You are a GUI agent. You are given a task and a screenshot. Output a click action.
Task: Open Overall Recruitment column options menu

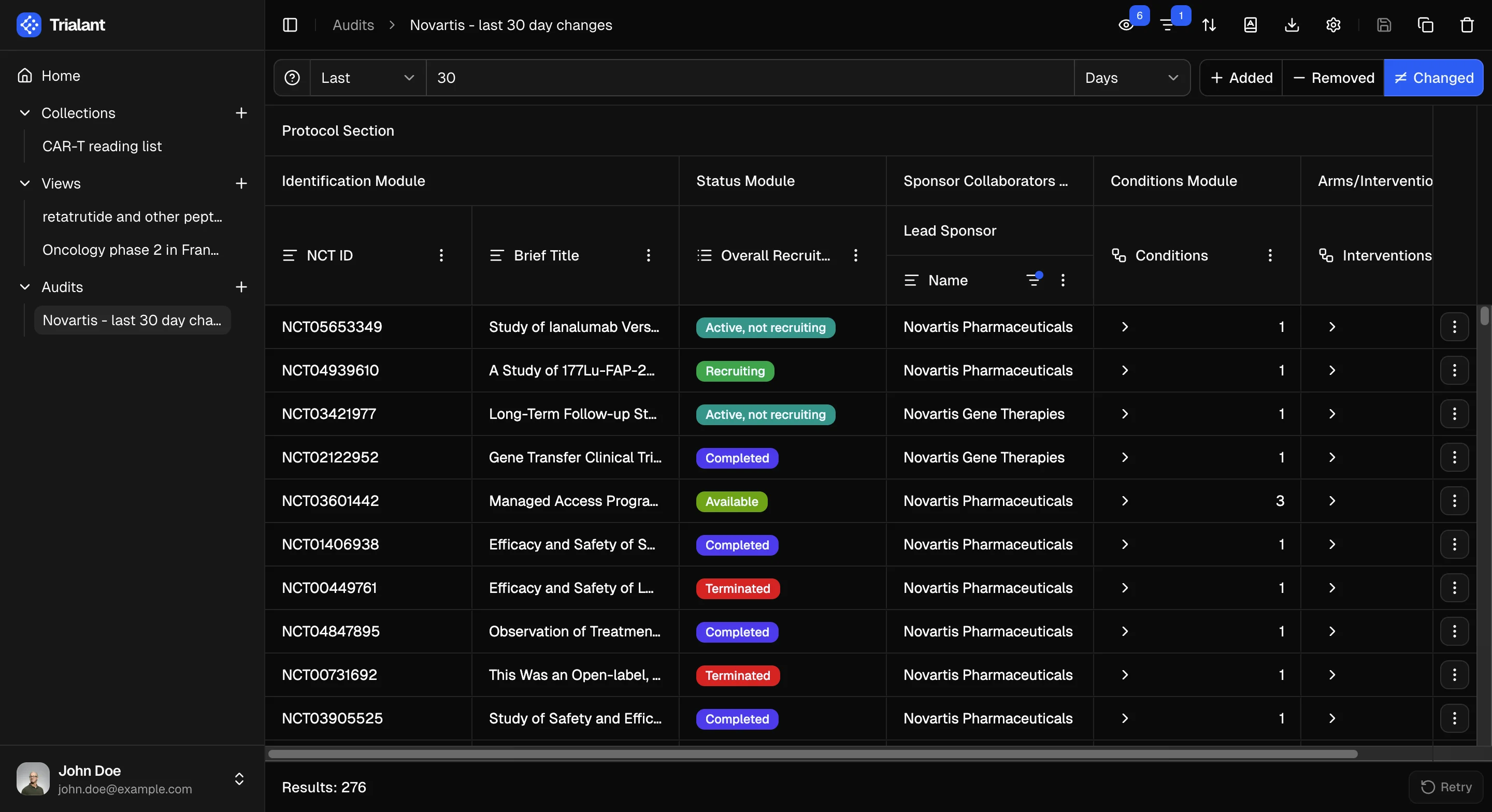pos(855,255)
